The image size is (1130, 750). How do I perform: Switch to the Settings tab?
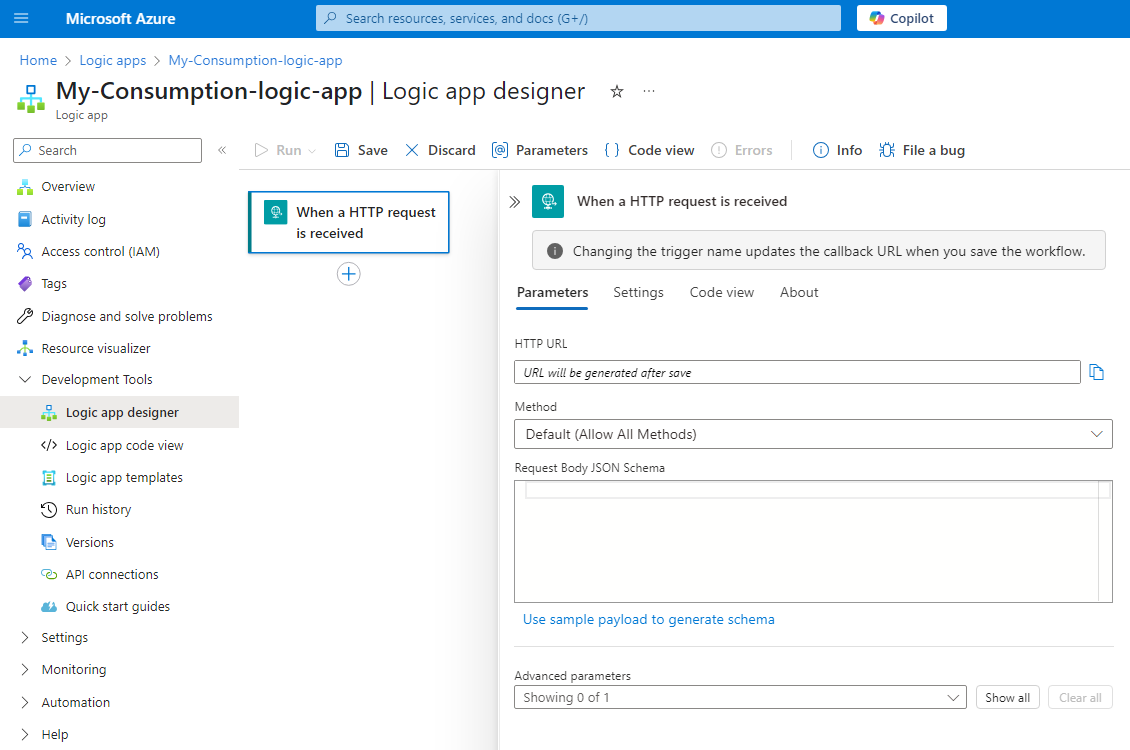[638, 292]
